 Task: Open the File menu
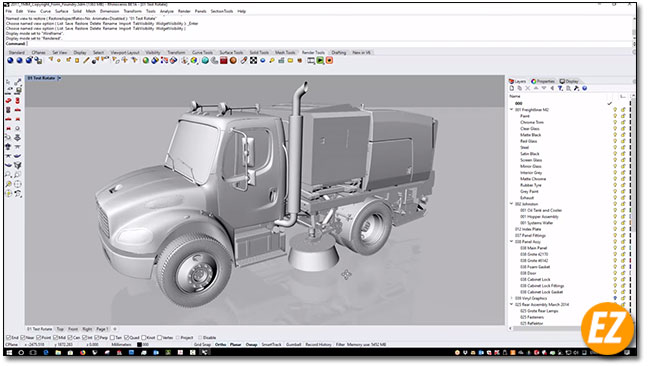(x=9, y=11)
